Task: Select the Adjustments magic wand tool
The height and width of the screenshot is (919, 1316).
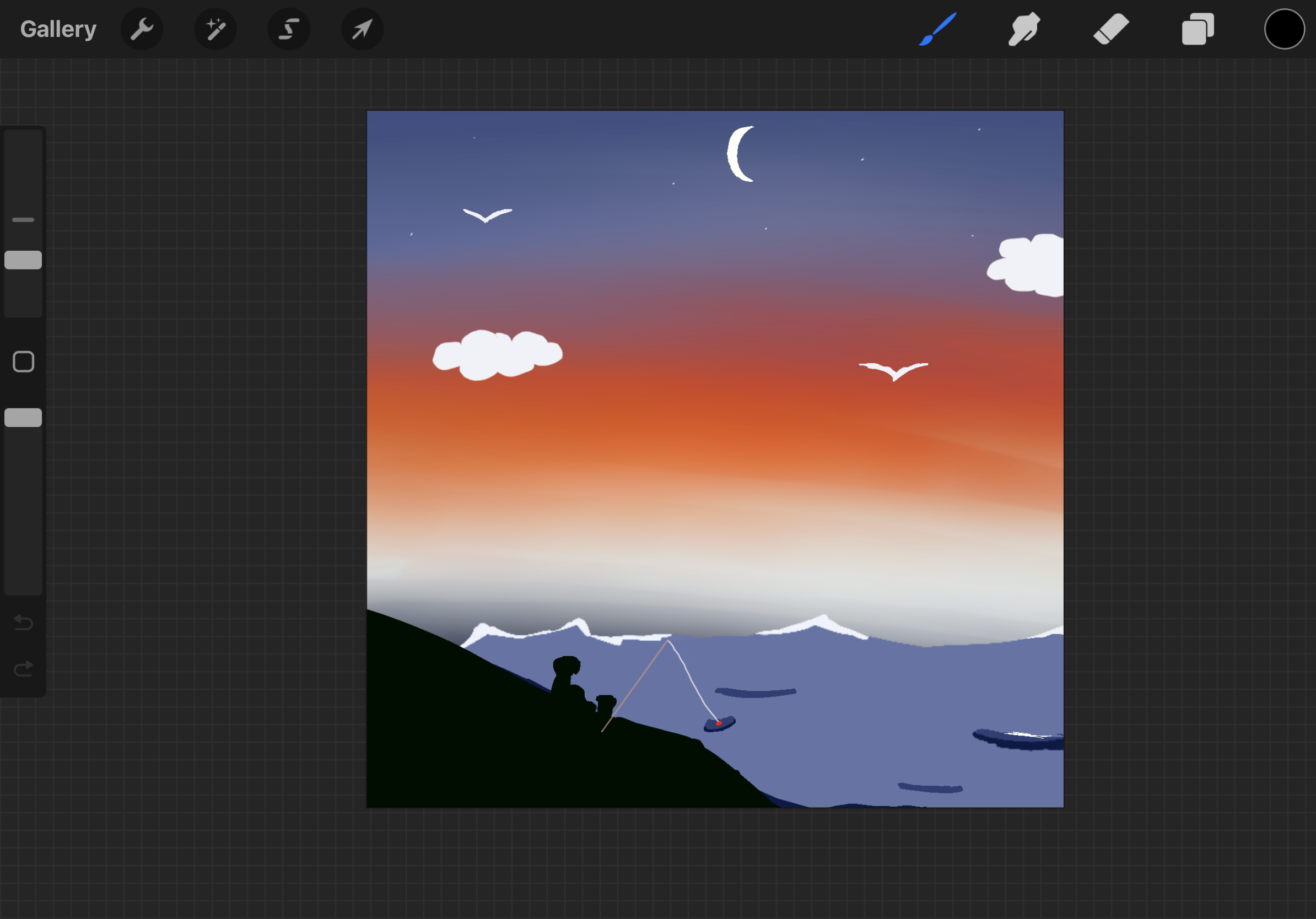Action: (x=215, y=28)
